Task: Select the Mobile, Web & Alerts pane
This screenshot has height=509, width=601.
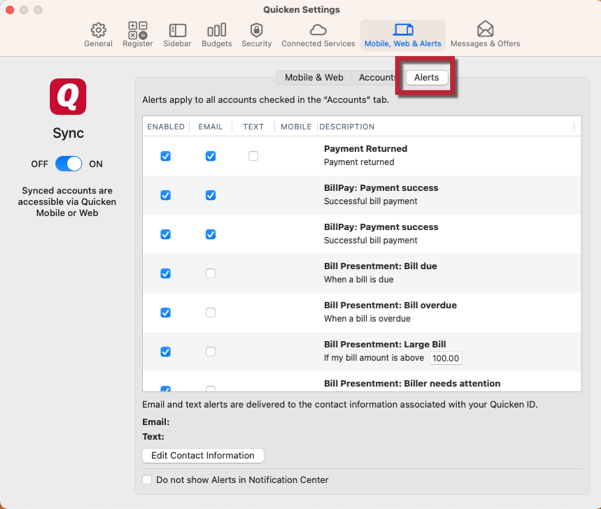Action: point(403,35)
